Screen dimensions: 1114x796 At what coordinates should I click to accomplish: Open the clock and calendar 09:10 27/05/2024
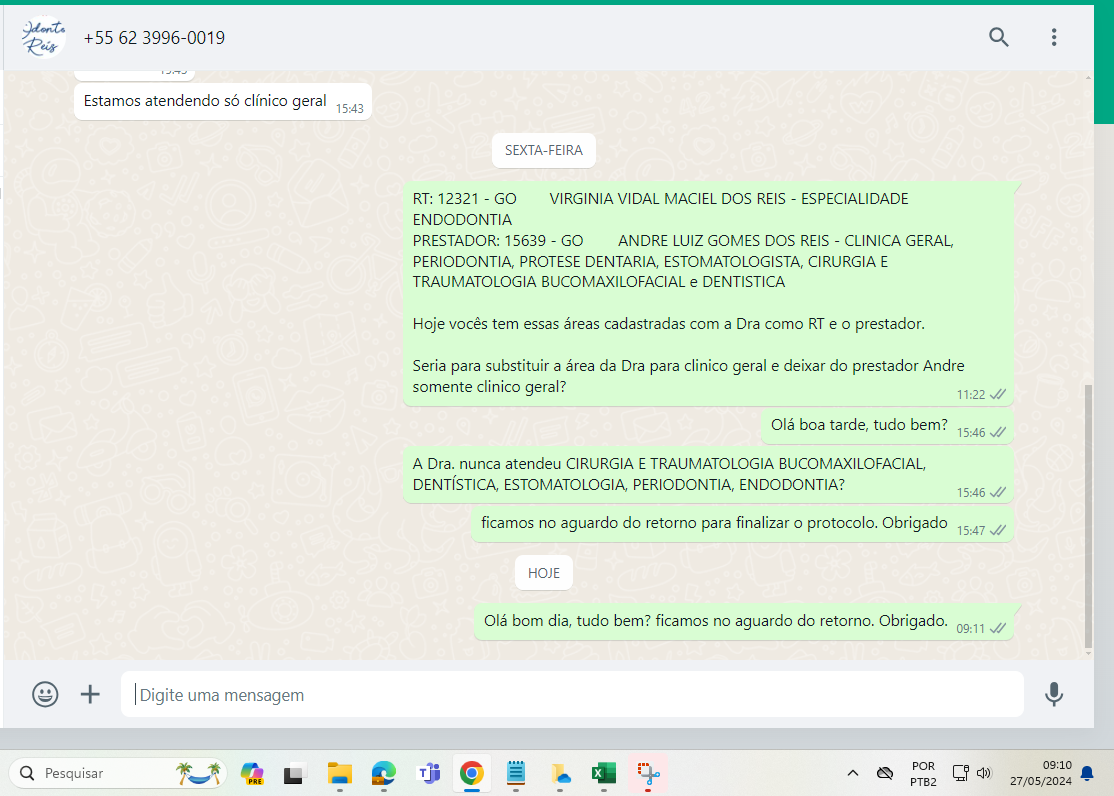pyautogui.click(x=1041, y=773)
